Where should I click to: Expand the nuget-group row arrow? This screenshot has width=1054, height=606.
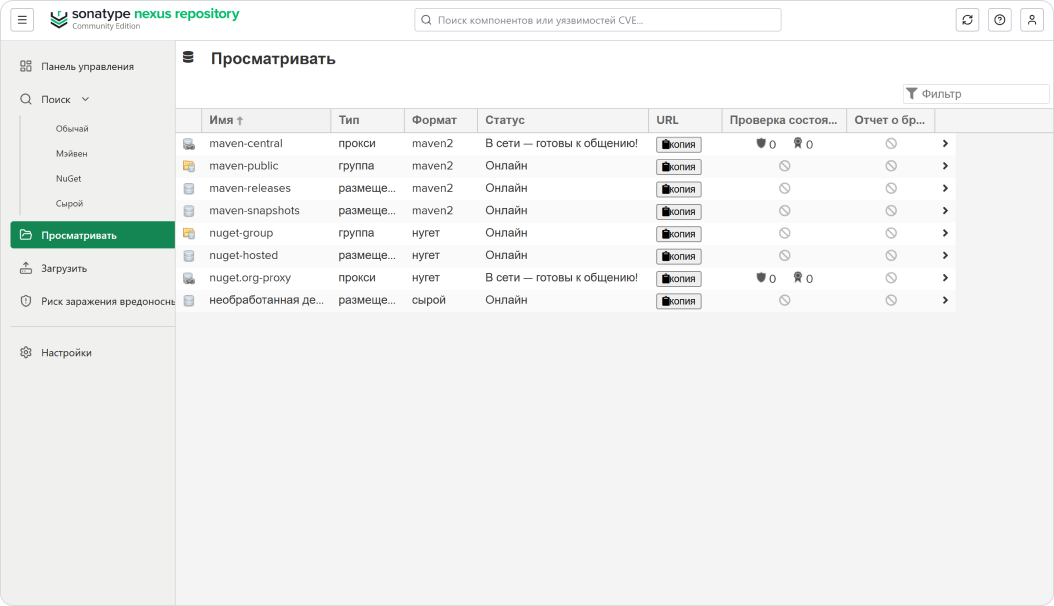(x=945, y=233)
